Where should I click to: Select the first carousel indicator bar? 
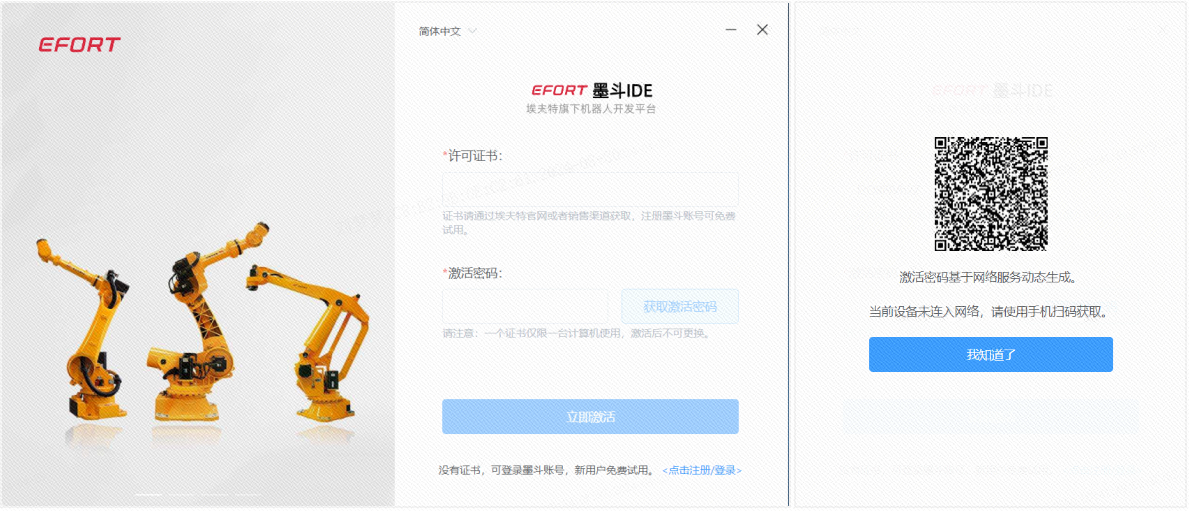click(x=148, y=495)
